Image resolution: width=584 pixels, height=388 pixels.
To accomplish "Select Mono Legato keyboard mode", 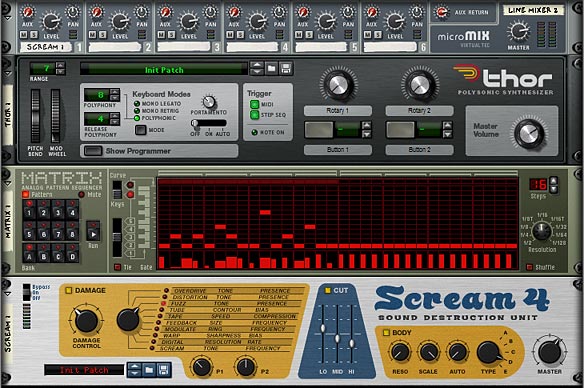I will click(x=137, y=104).
